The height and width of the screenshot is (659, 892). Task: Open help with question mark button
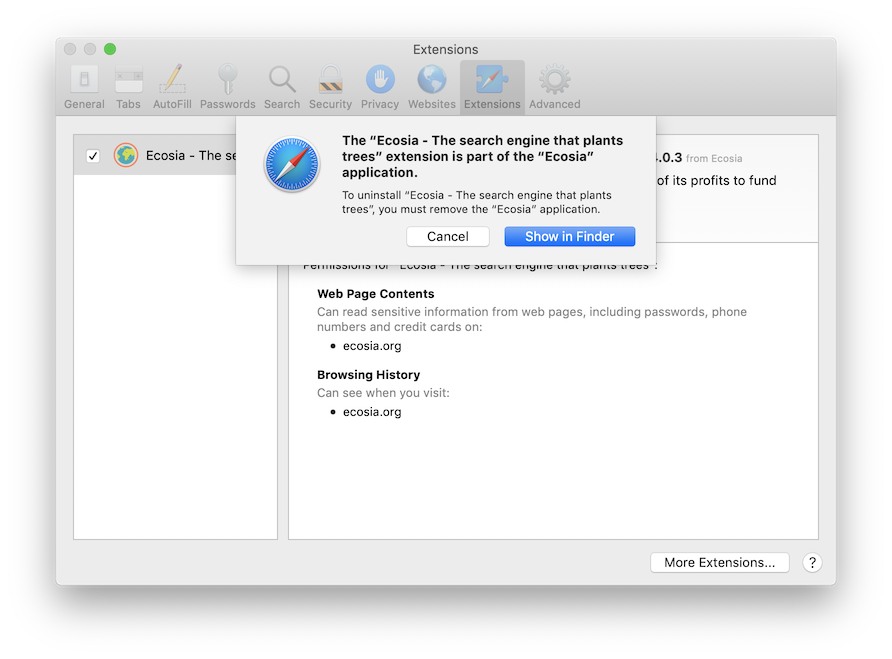[812, 562]
